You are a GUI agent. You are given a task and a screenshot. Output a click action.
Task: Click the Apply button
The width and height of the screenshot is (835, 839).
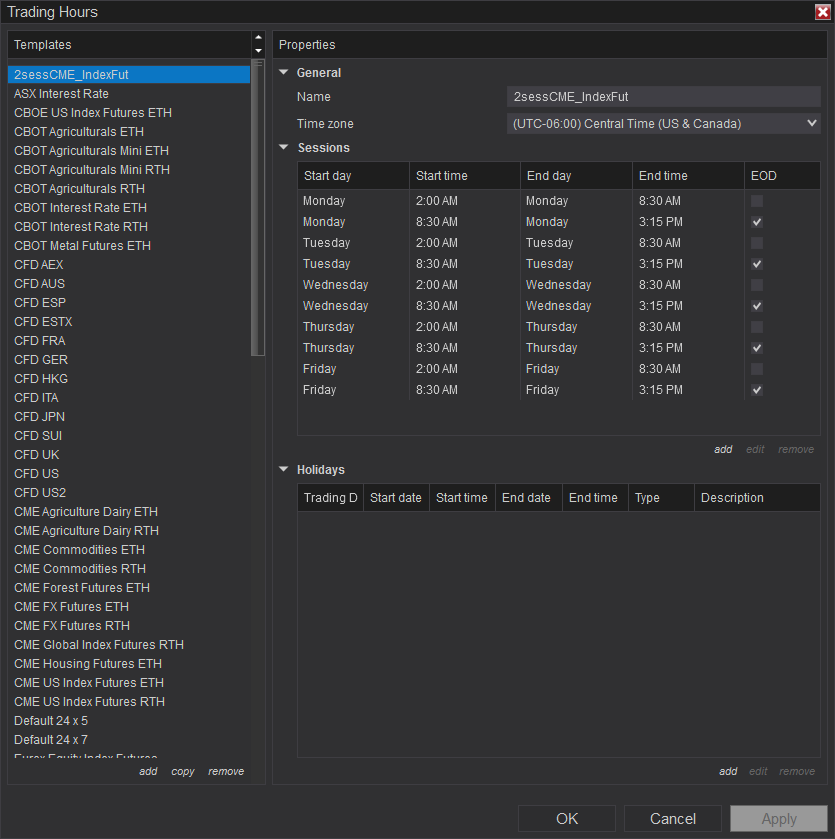pyautogui.click(x=779, y=819)
